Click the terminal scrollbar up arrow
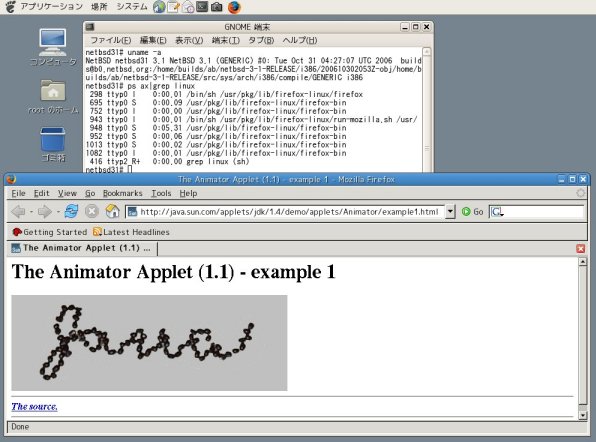 click(427, 52)
